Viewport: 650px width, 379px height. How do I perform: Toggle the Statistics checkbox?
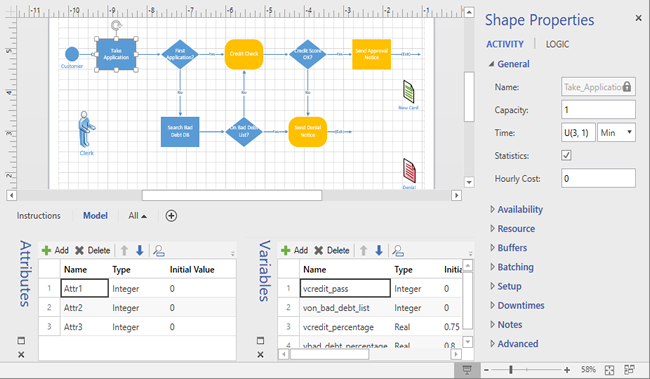coord(566,155)
